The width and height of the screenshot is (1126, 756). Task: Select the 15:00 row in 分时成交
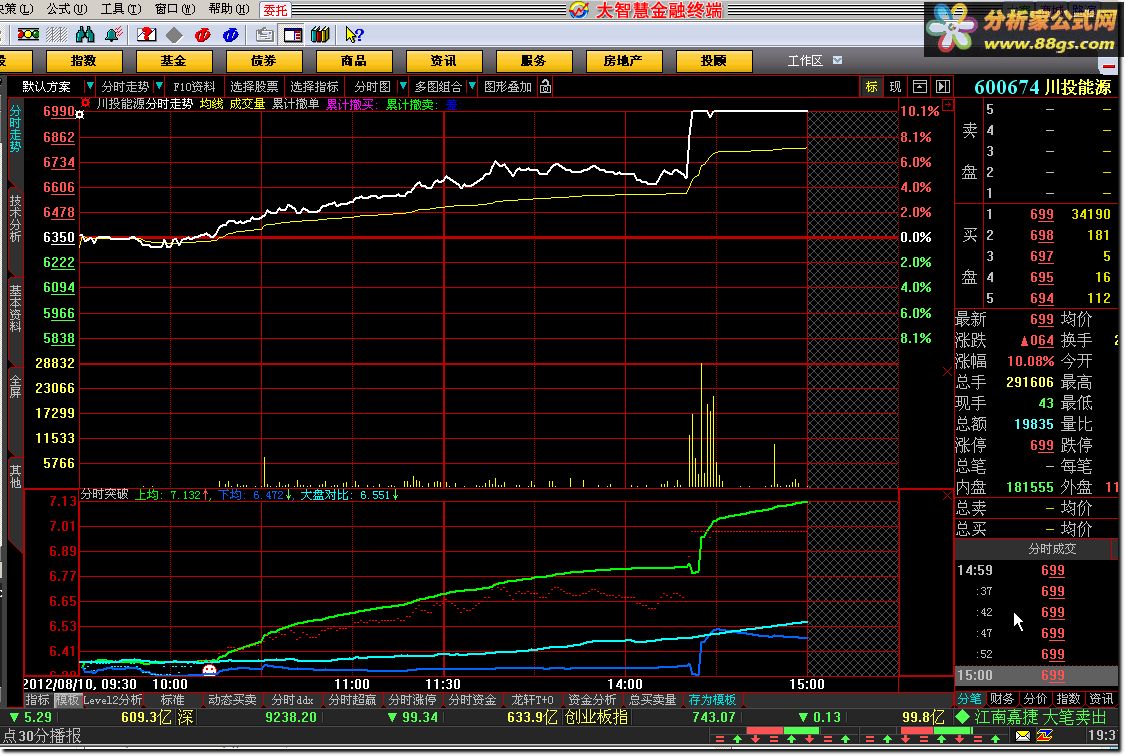click(x=1036, y=676)
